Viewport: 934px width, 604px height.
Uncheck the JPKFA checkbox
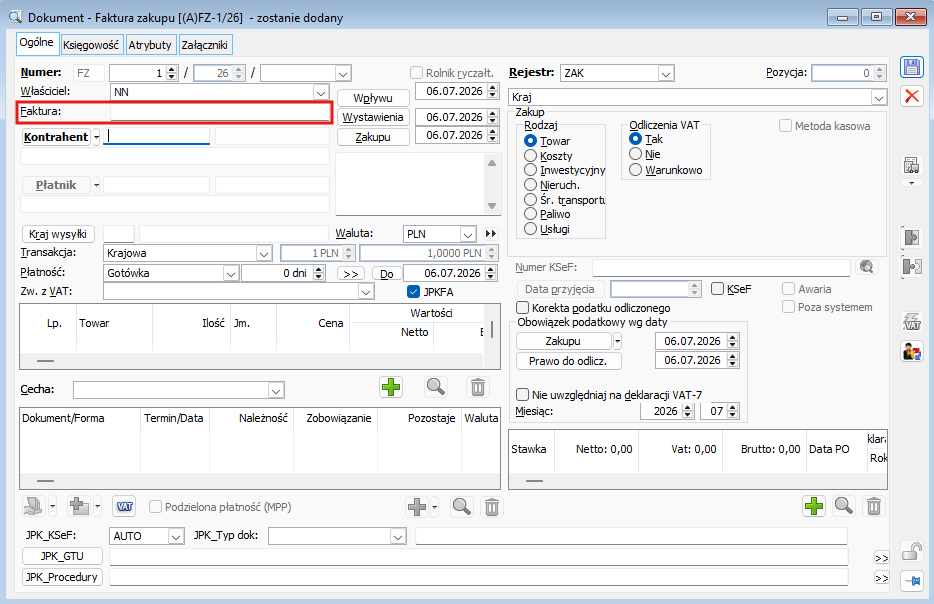pyautogui.click(x=413, y=291)
